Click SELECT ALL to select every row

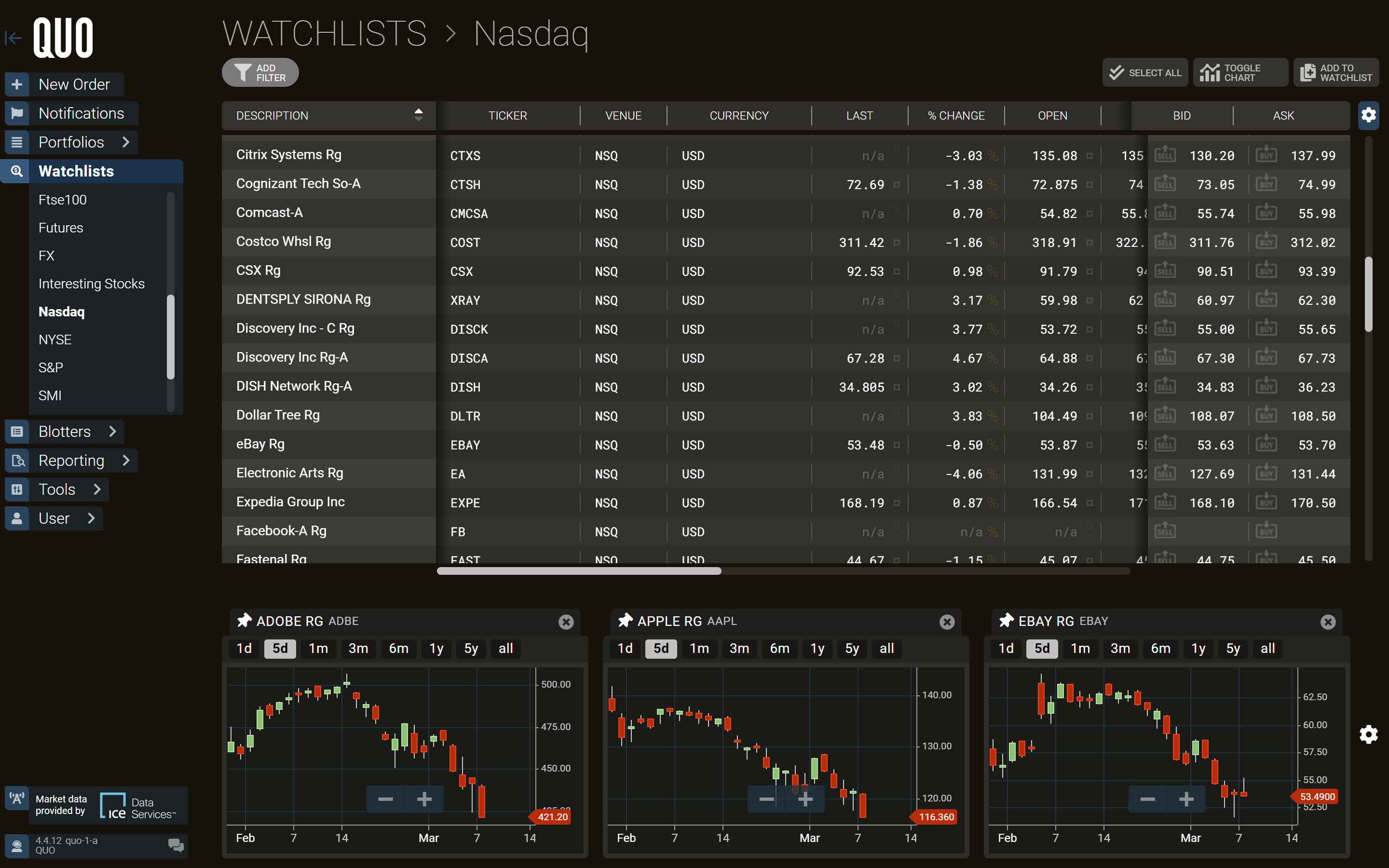(x=1144, y=72)
